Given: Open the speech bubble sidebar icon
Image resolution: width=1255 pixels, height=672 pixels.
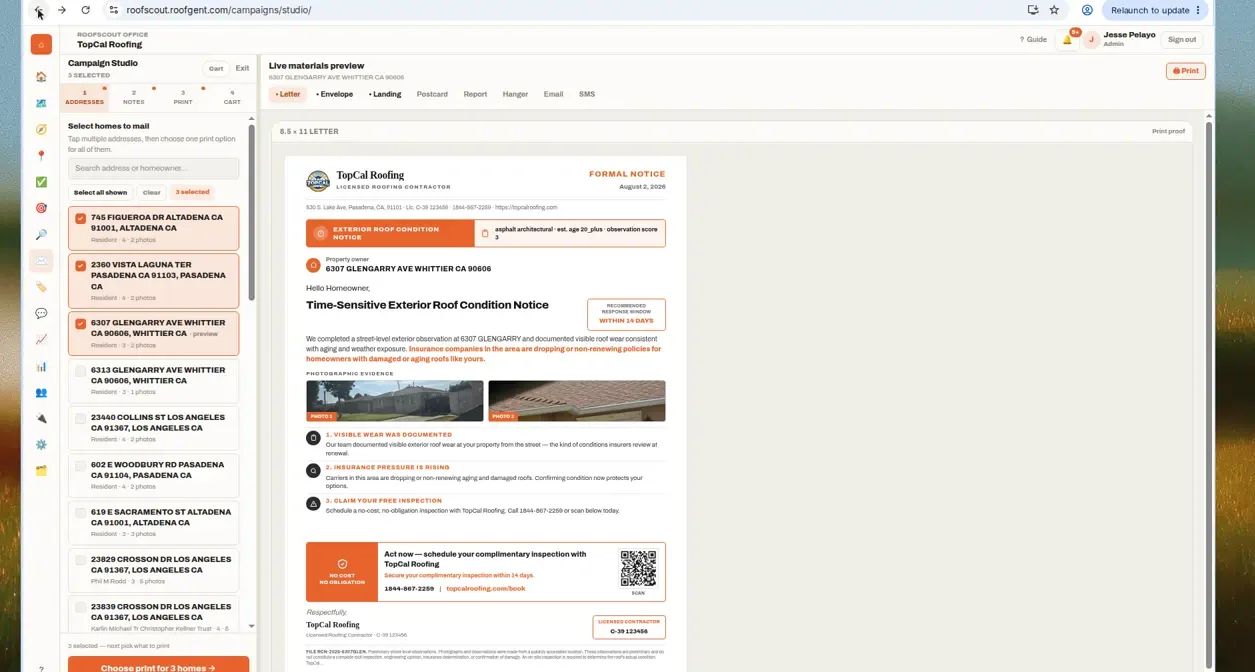Looking at the screenshot, I should tap(41, 313).
